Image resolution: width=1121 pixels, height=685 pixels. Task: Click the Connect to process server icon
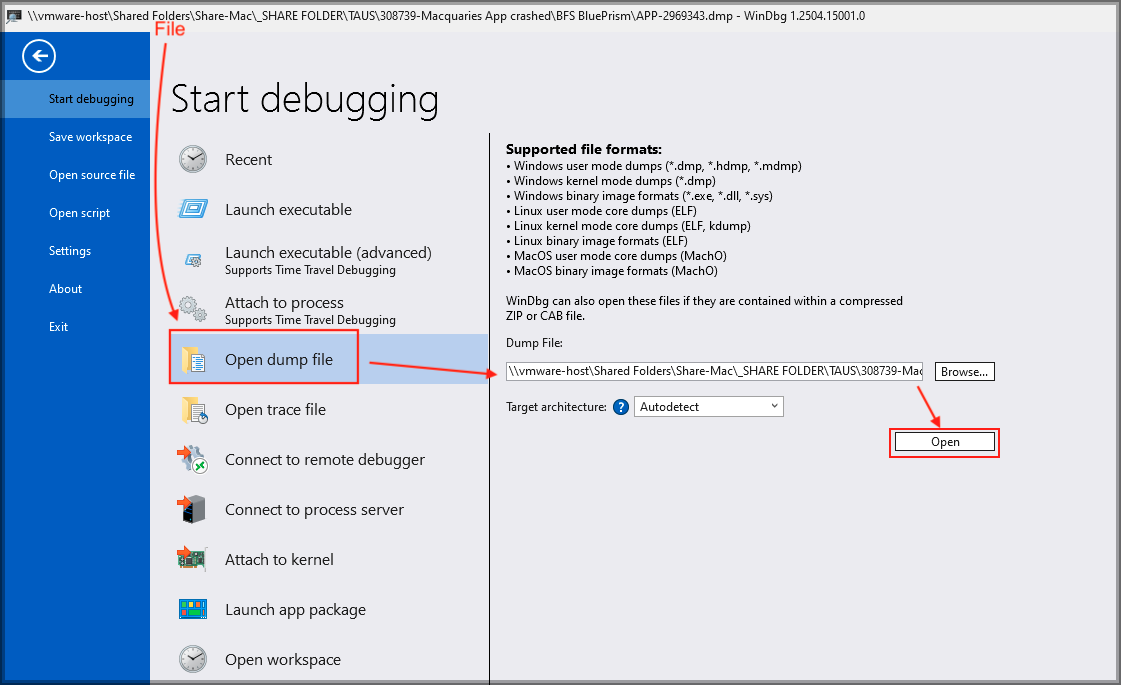(x=193, y=509)
